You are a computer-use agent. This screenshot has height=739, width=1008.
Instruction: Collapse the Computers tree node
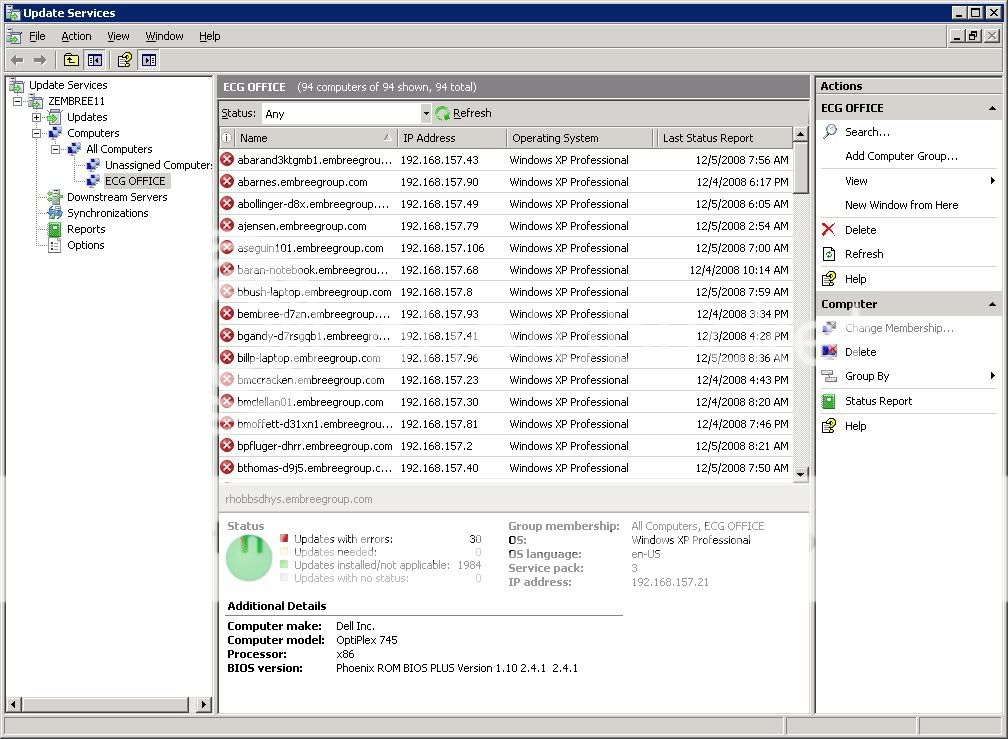(x=35, y=132)
